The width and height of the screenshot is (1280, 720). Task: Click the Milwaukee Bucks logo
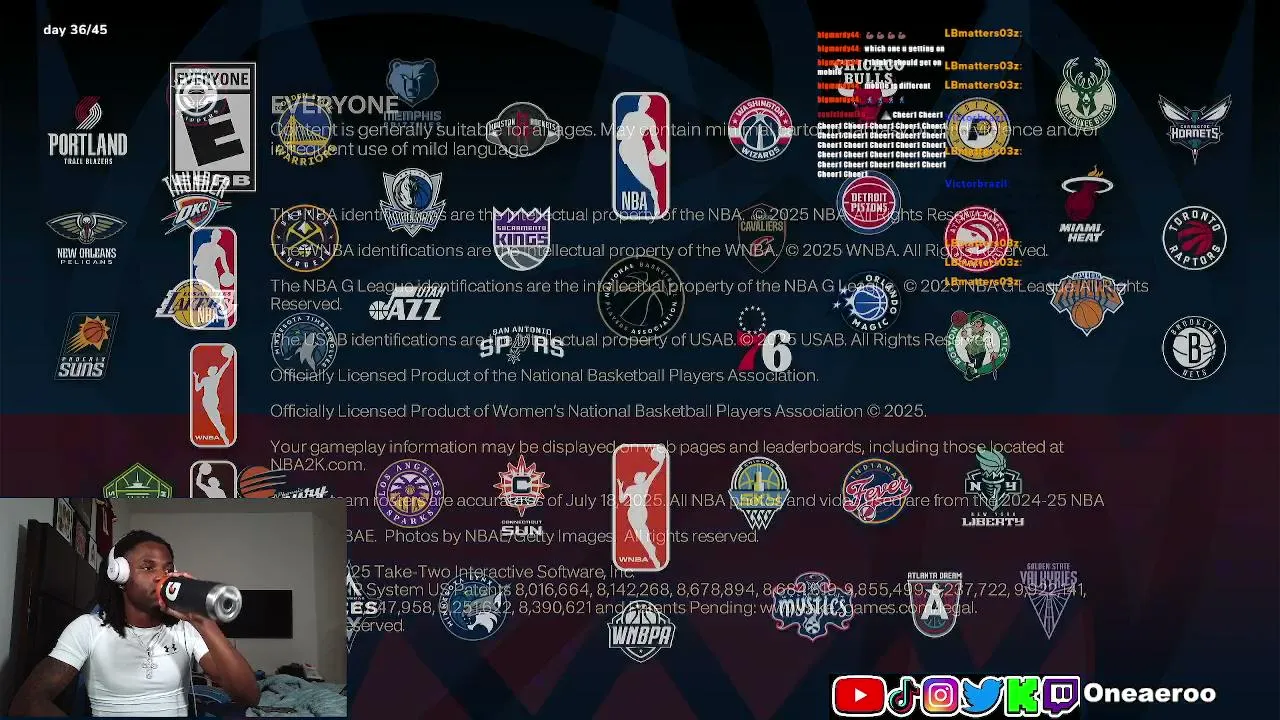point(1086,93)
